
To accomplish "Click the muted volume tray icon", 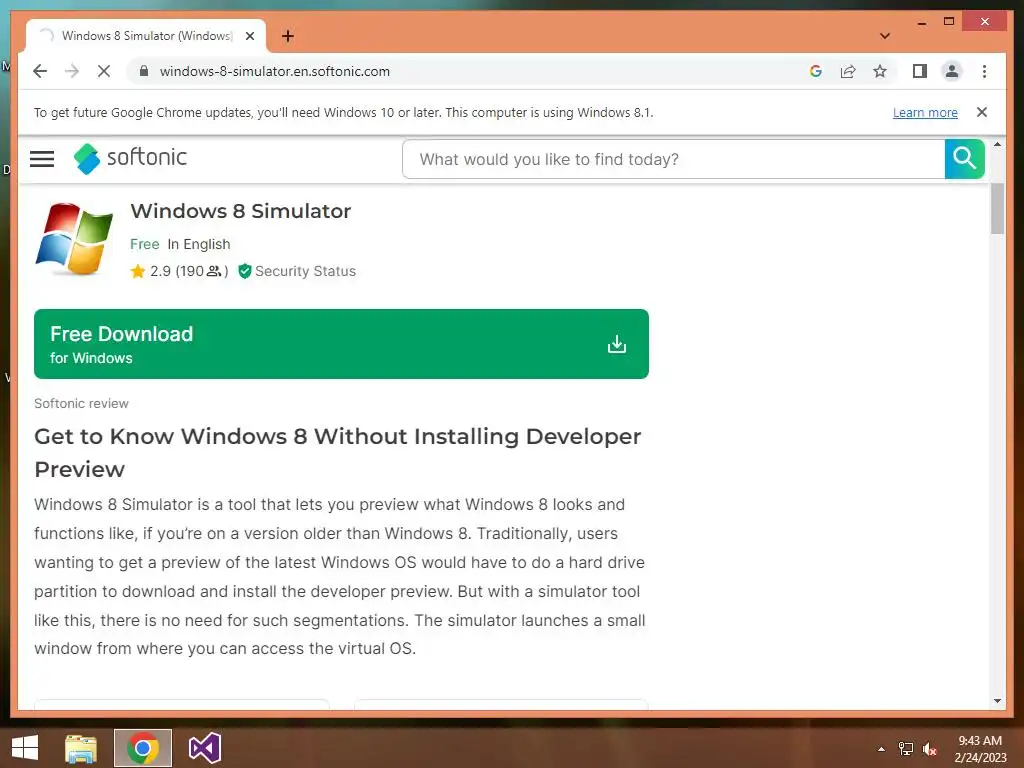I will tap(930, 749).
